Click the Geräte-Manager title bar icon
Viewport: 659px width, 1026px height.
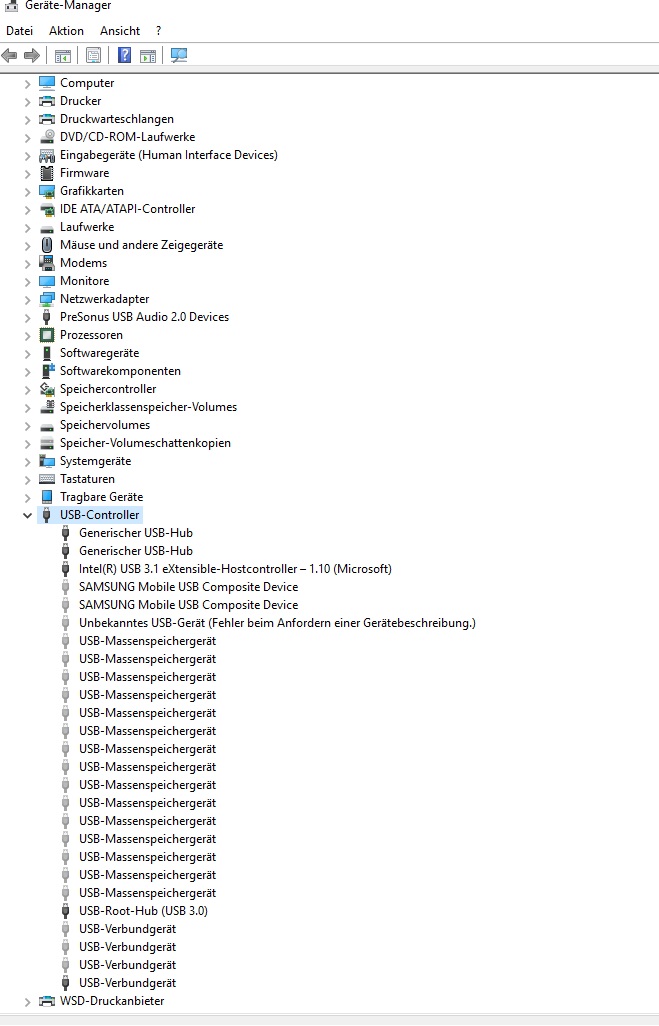coord(11,5)
